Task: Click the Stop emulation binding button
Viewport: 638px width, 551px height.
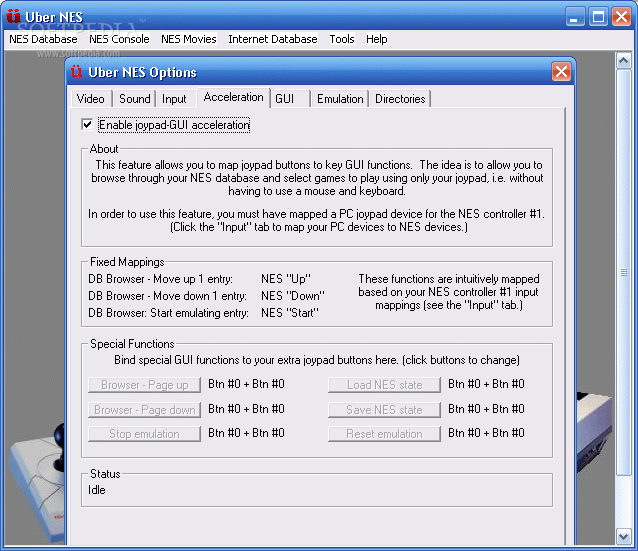Action: pyautogui.click(x=144, y=434)
